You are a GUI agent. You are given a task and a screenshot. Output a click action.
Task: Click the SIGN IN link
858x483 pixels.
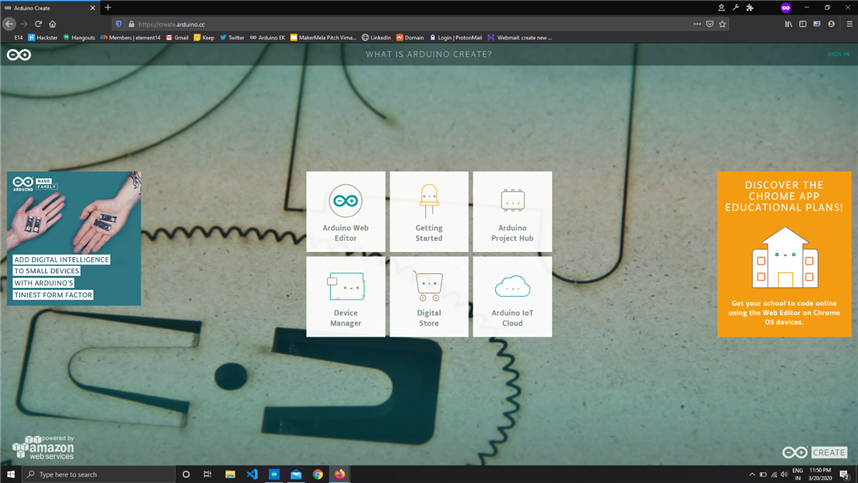(838, 54)
